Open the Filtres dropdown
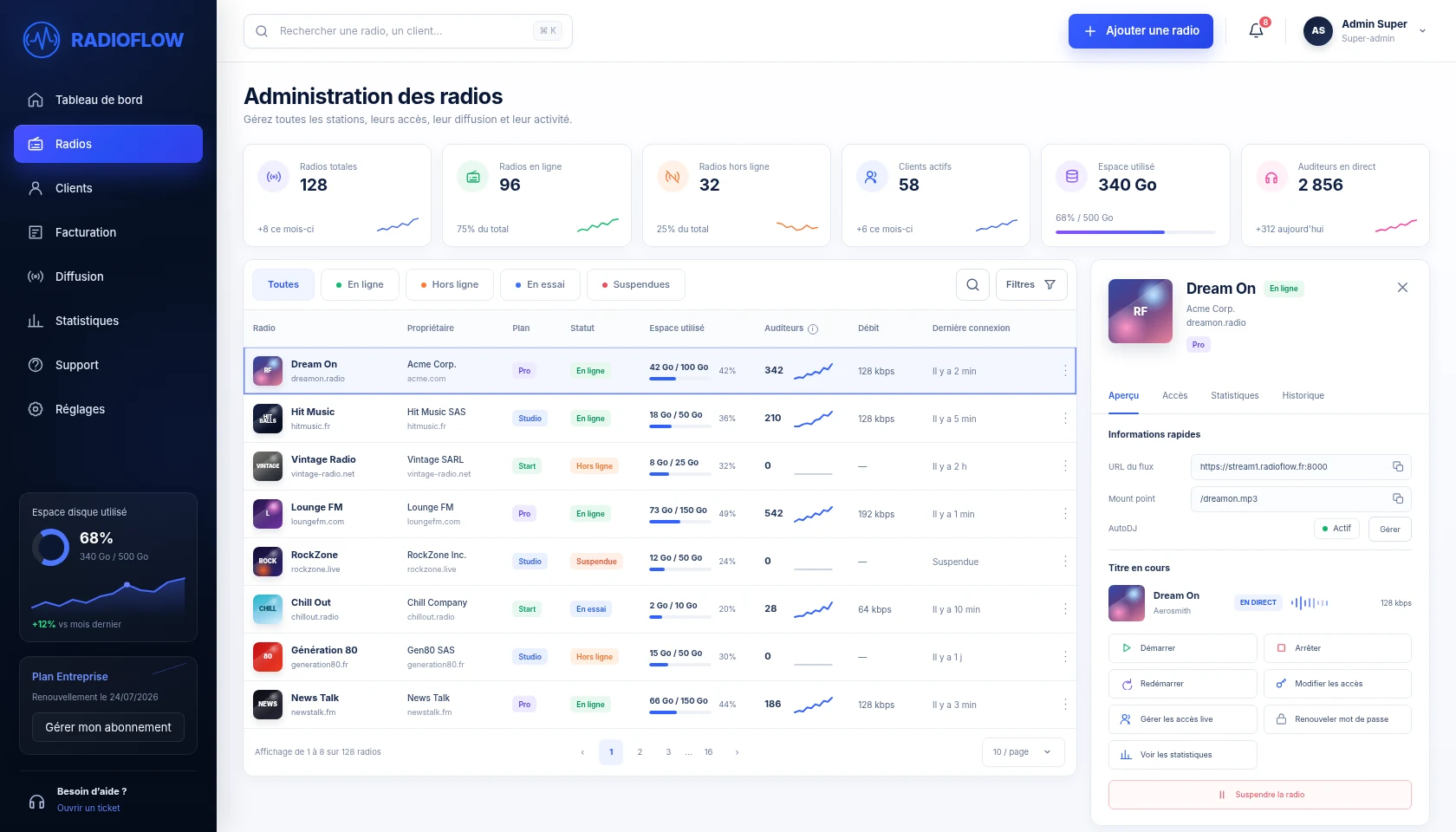Screen dimensions: 1456x832 [1030, 284]
